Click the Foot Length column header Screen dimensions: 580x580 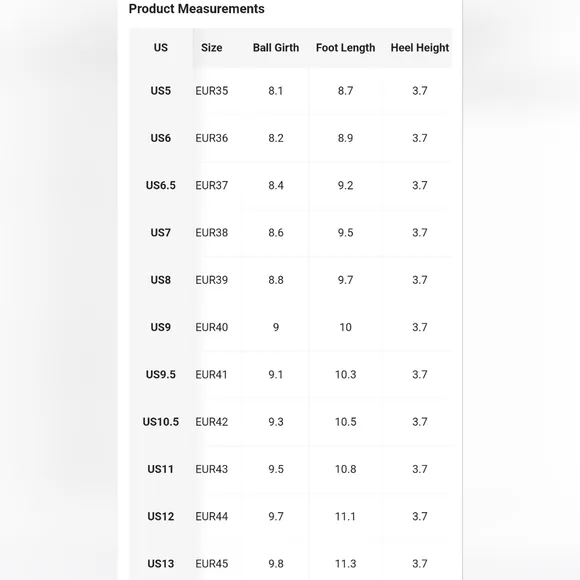345,48
